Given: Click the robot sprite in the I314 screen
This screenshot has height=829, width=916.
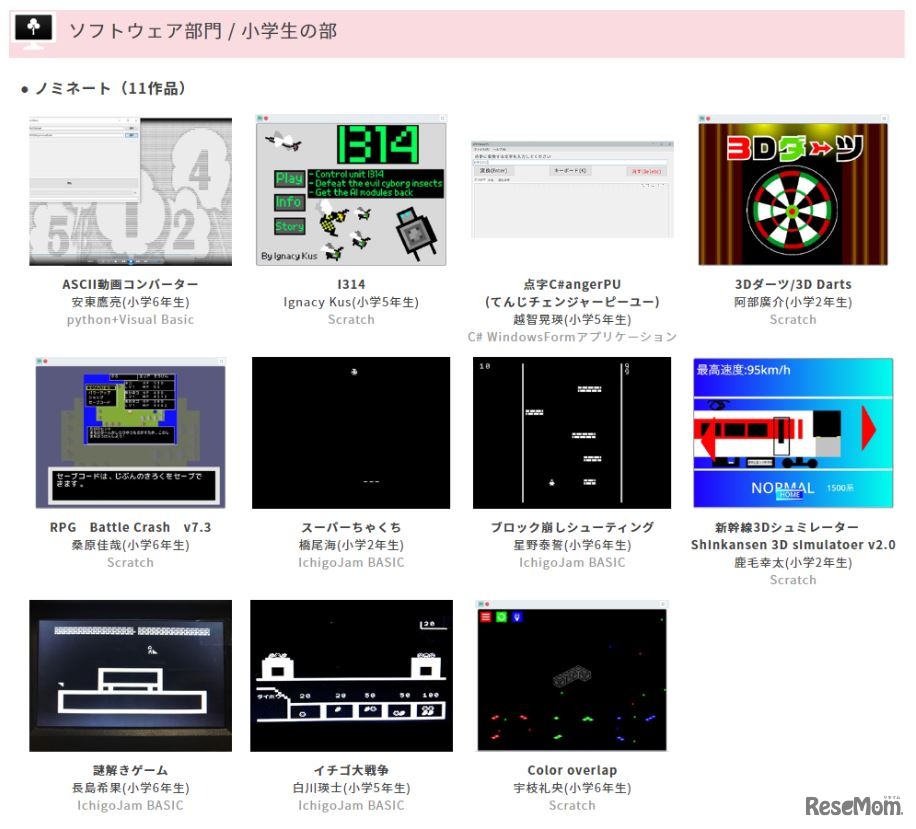Looking at the screenshot, I should coord(413,231).
